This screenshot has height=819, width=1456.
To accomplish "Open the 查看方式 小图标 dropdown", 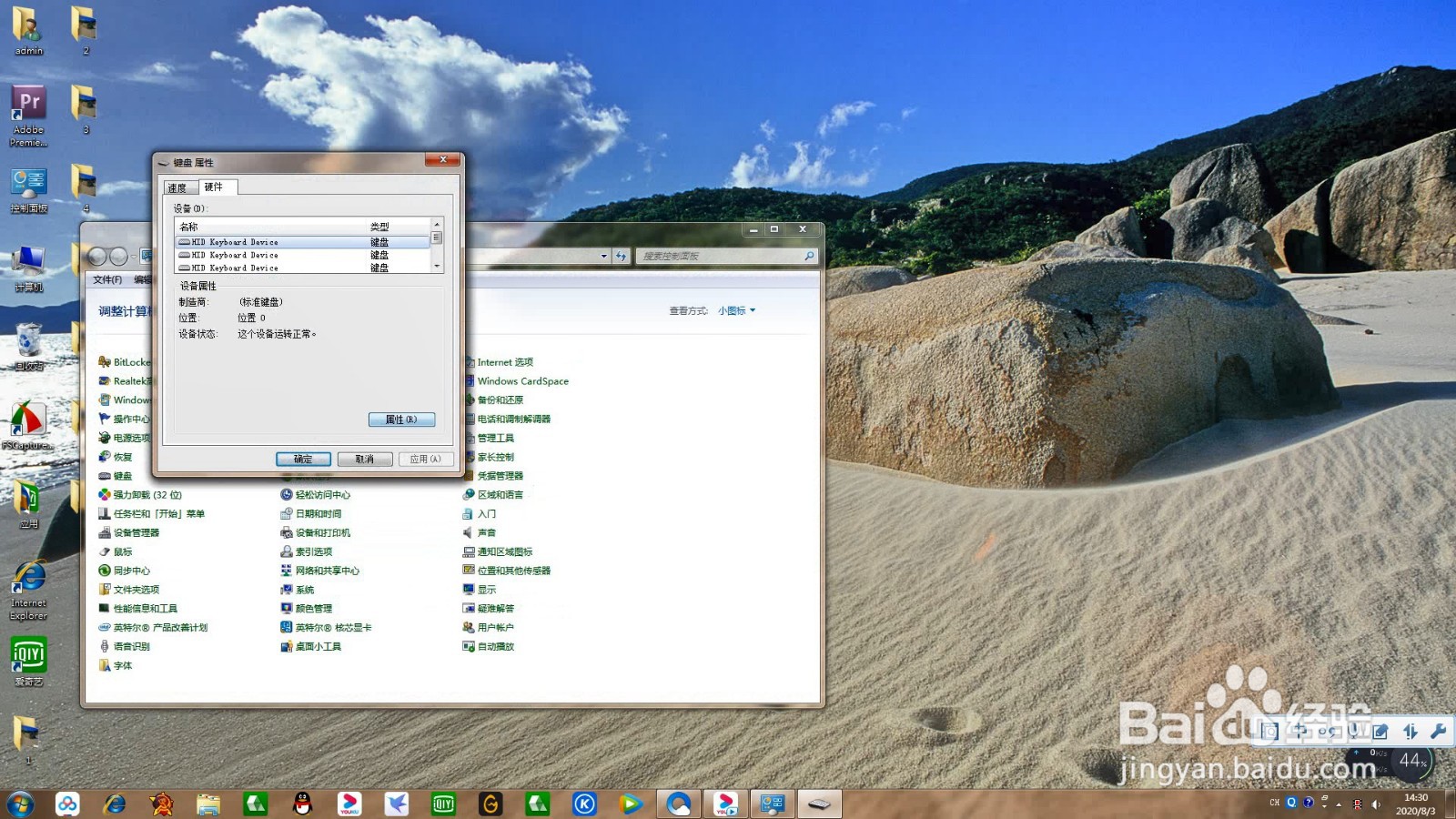I will click(x=736, y=310).
